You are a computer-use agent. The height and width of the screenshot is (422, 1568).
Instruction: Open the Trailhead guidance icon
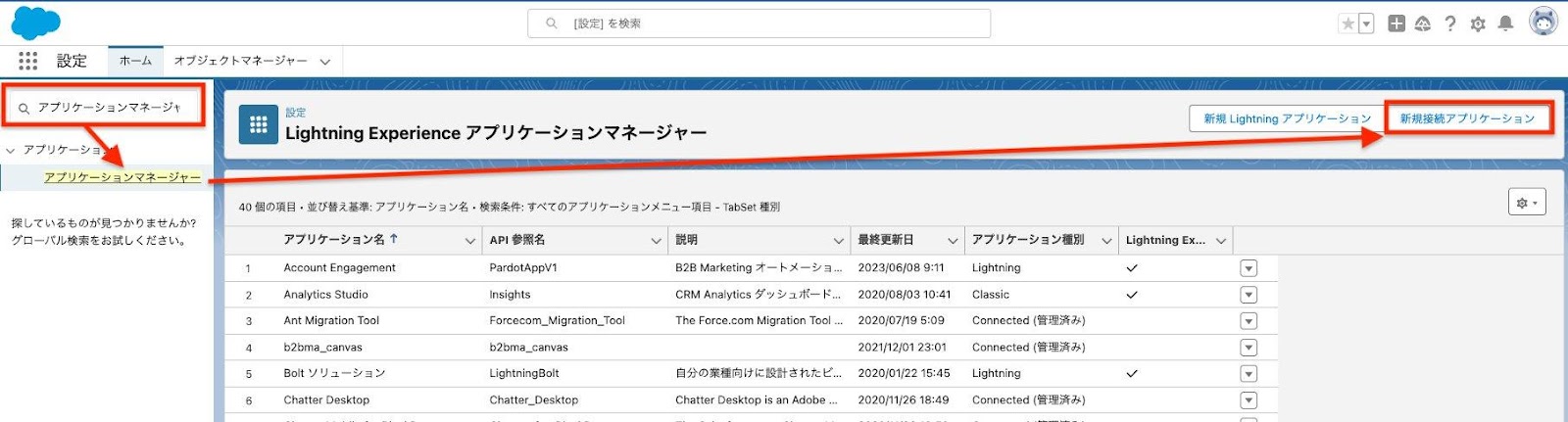[x=1423, y=23]
